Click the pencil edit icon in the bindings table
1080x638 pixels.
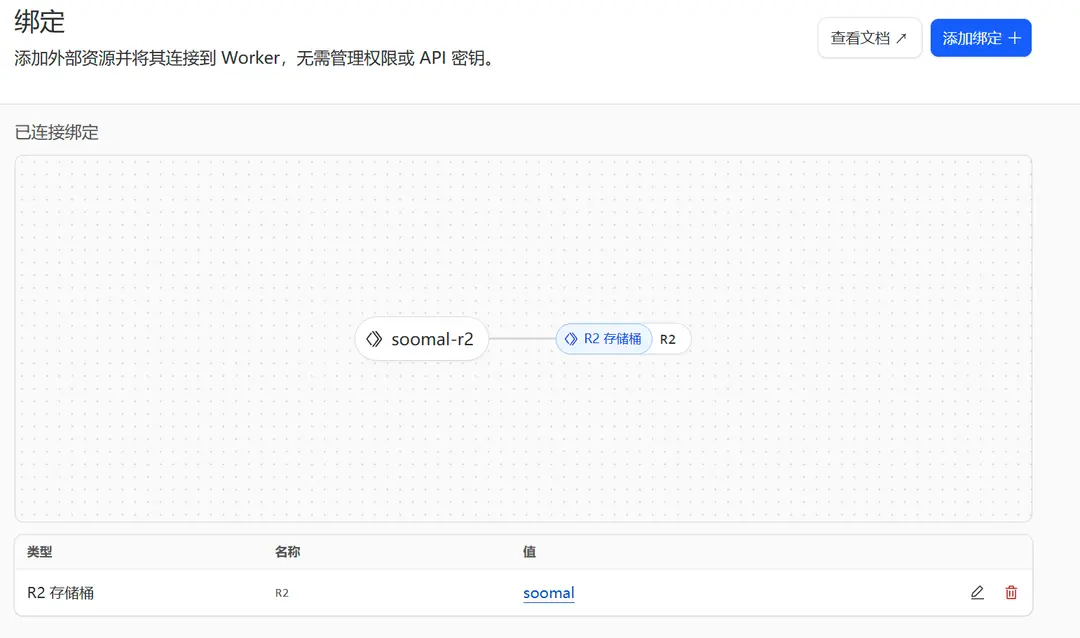point(977,592)
